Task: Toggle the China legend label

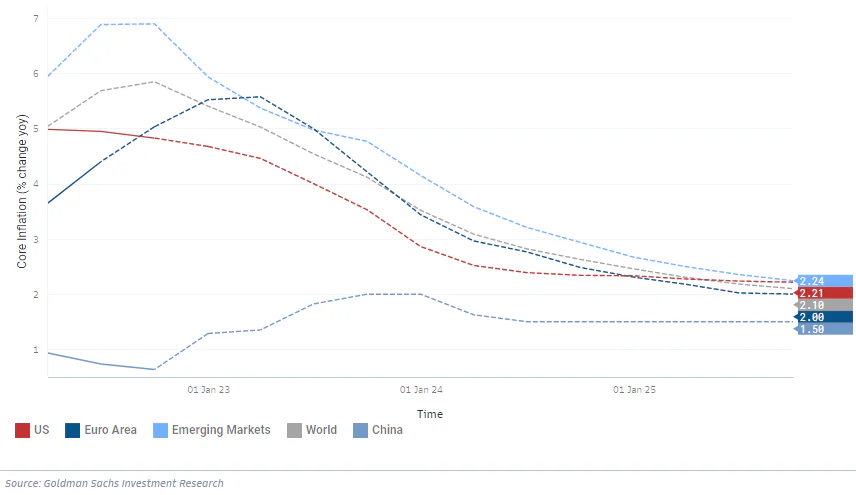Action: (387, 430)
